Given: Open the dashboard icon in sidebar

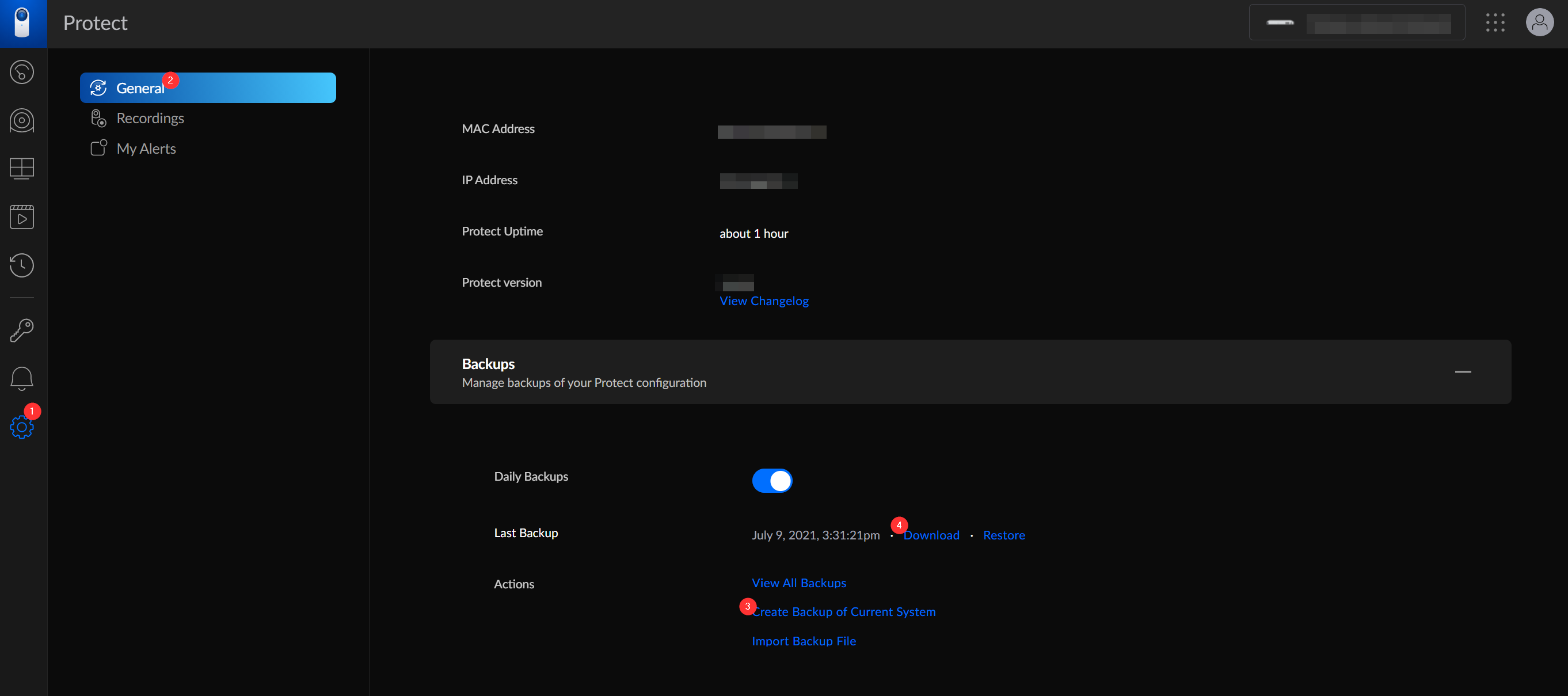Looking at the screenshot, I should [x=22, y=73].
